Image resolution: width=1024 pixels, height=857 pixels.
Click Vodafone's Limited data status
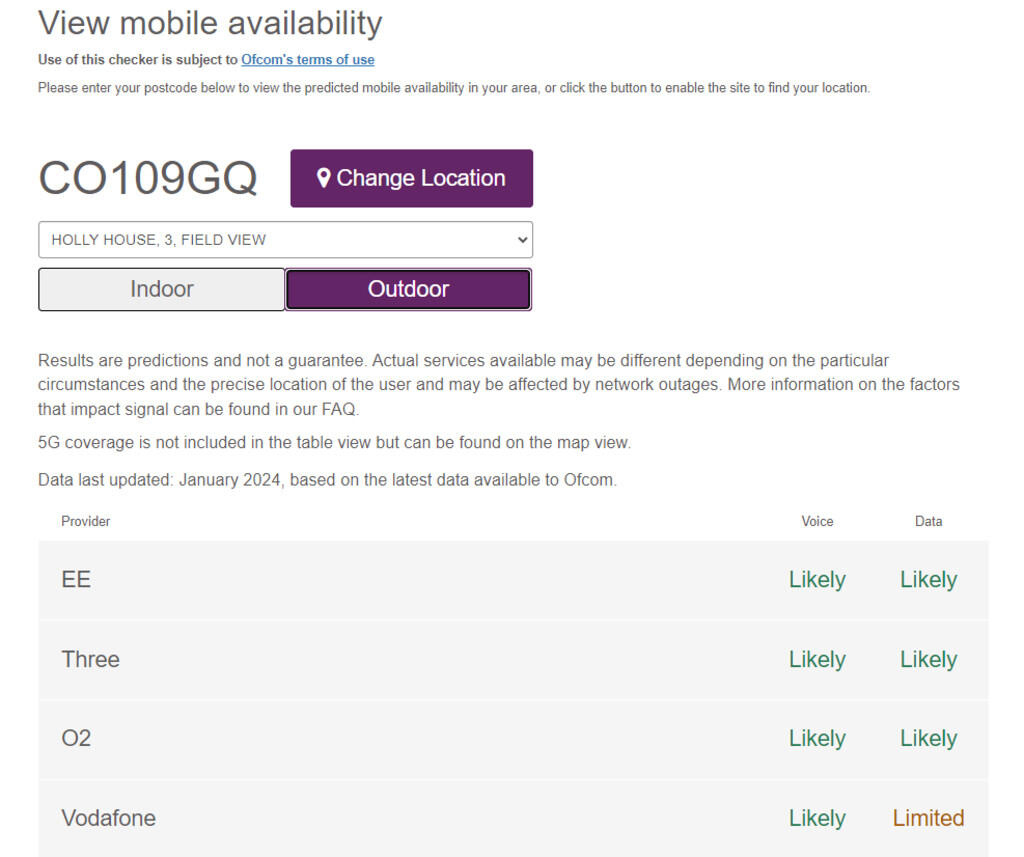[x=928, y=818]
